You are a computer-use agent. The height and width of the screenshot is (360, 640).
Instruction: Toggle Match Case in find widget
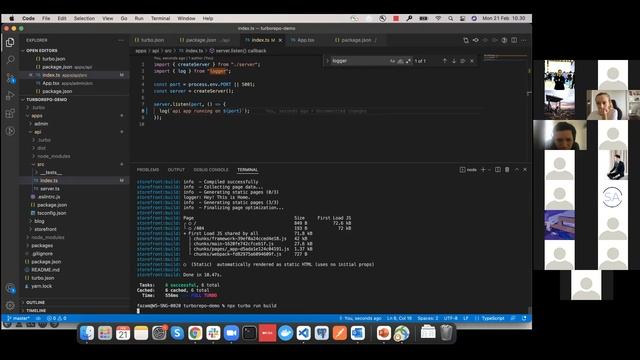tap(392, 61)
